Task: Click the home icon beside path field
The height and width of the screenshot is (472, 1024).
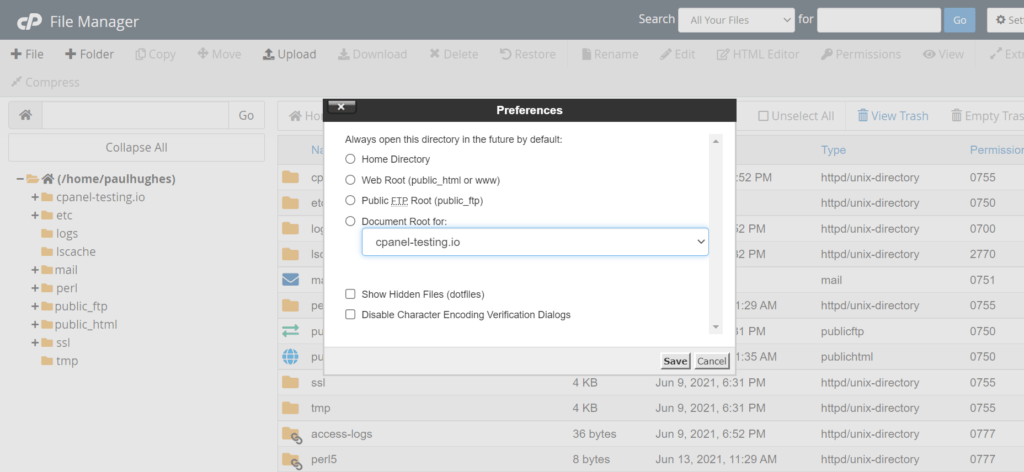Action: 25,115
